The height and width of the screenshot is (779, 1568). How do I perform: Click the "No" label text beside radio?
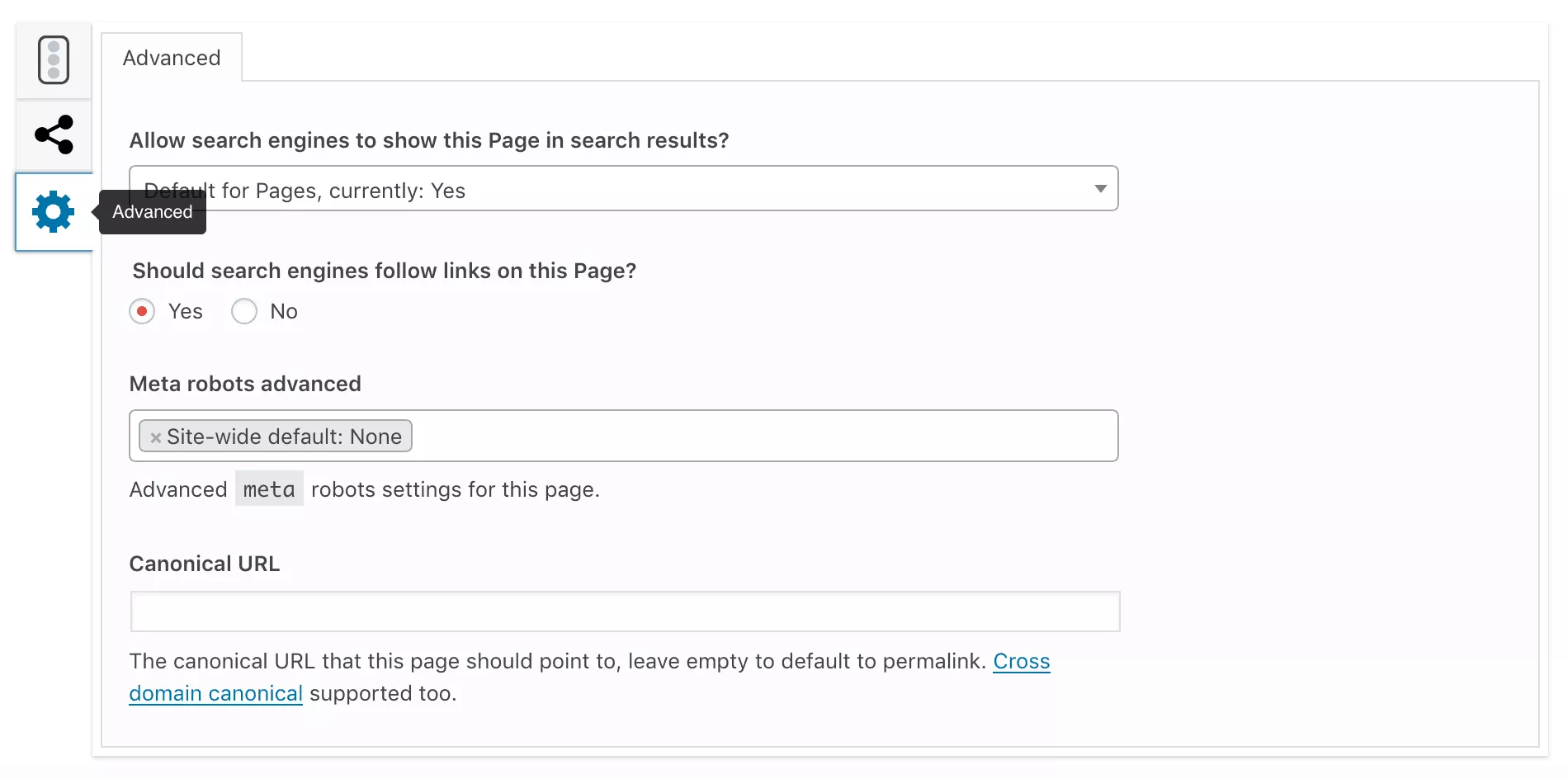click(284, 311)
